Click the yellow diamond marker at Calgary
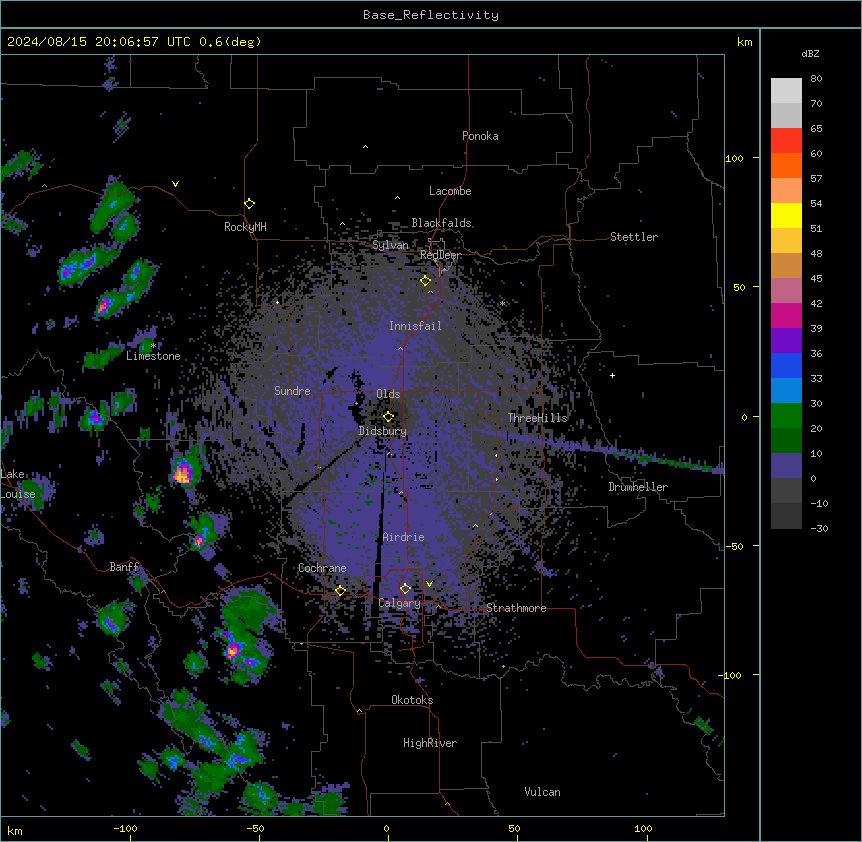The width and height of the screenshot is (862, 842). (x=405, y=589)
